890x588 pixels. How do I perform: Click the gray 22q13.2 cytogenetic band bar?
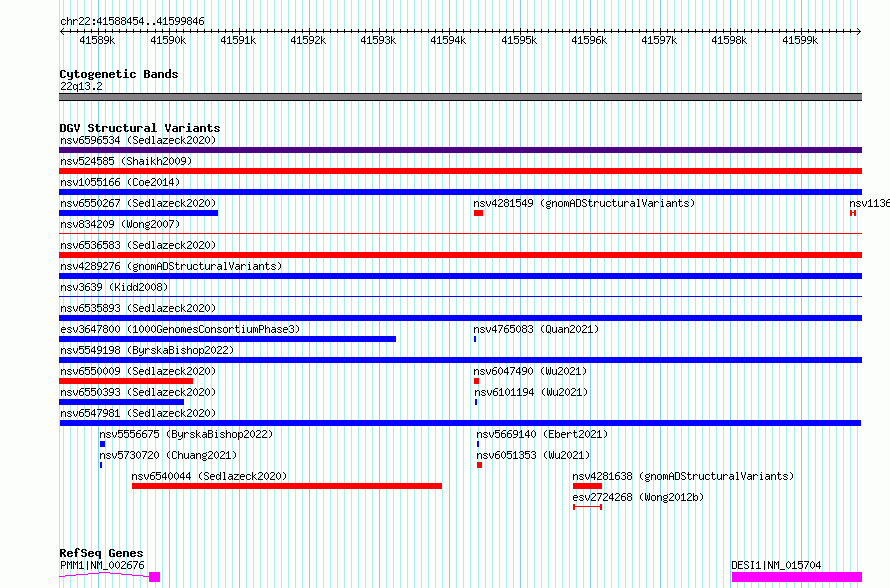coord(460,97)
